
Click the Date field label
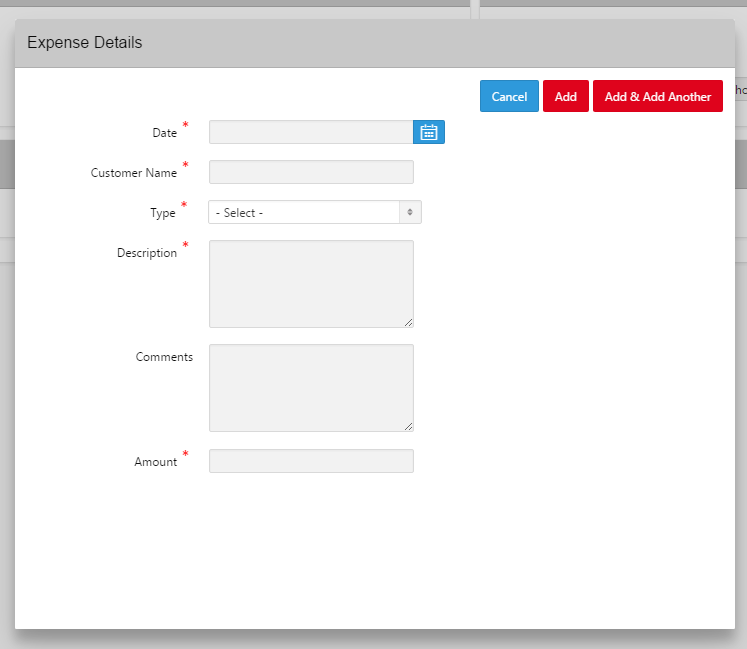164,133
